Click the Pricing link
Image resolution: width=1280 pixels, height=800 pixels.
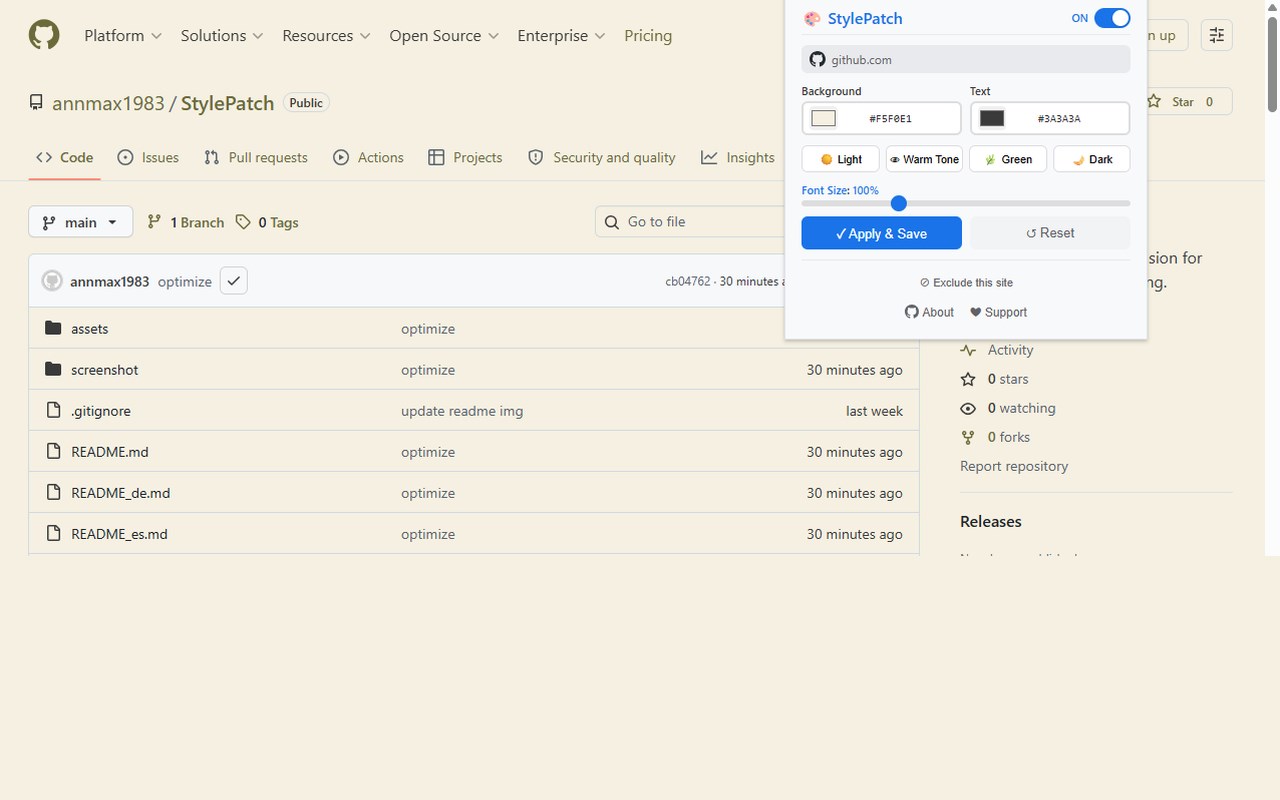pos(648,35)
